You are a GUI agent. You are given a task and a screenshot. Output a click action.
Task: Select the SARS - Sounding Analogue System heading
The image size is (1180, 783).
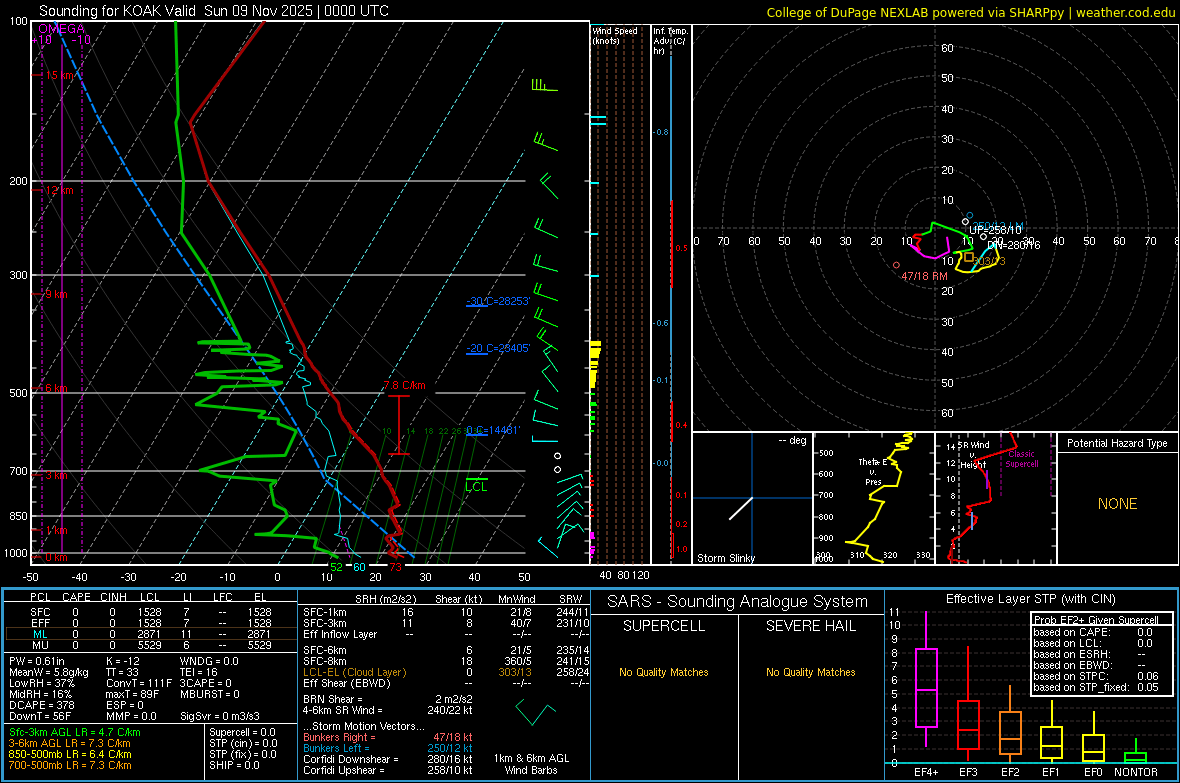tap(737, 602)
